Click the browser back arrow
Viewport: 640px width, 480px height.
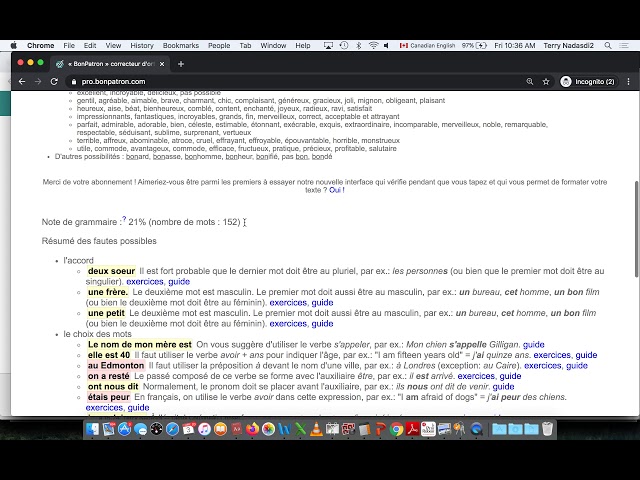click(22, 81)
